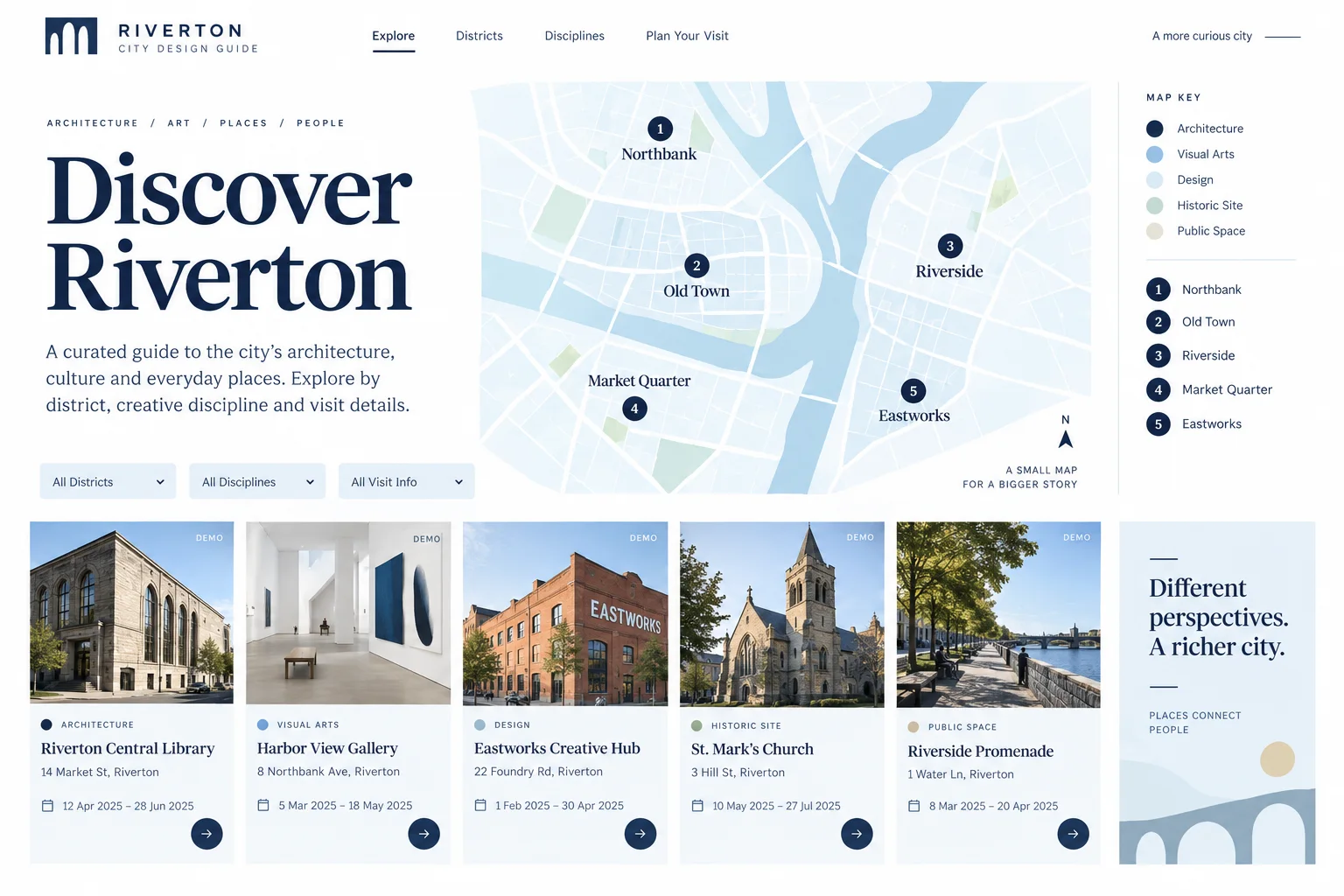Go to the Disciplines nav item
The image size is (1344, 896).
pos(574,36)
